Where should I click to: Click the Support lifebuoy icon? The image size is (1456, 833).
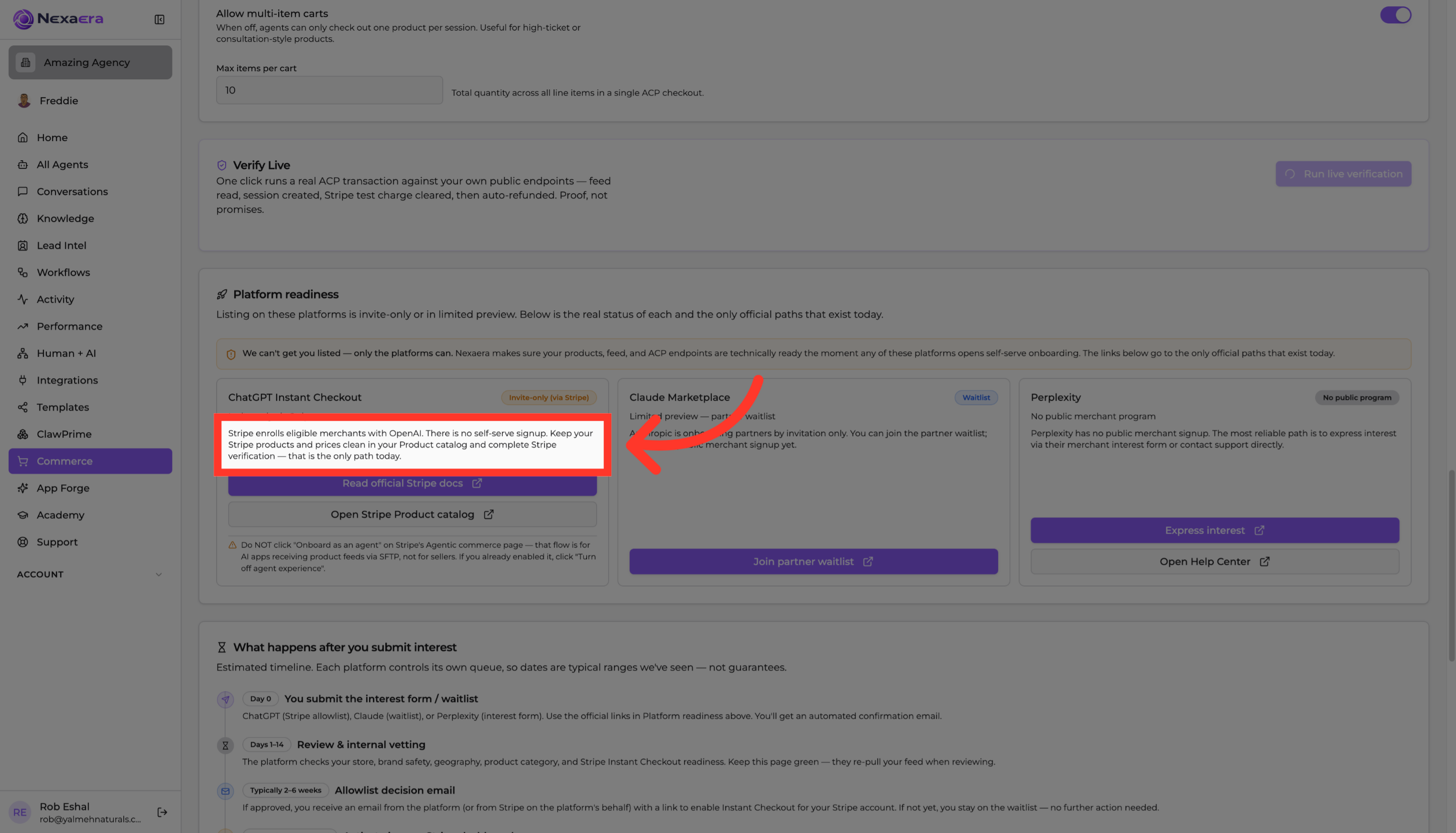(x=23, y=542)
